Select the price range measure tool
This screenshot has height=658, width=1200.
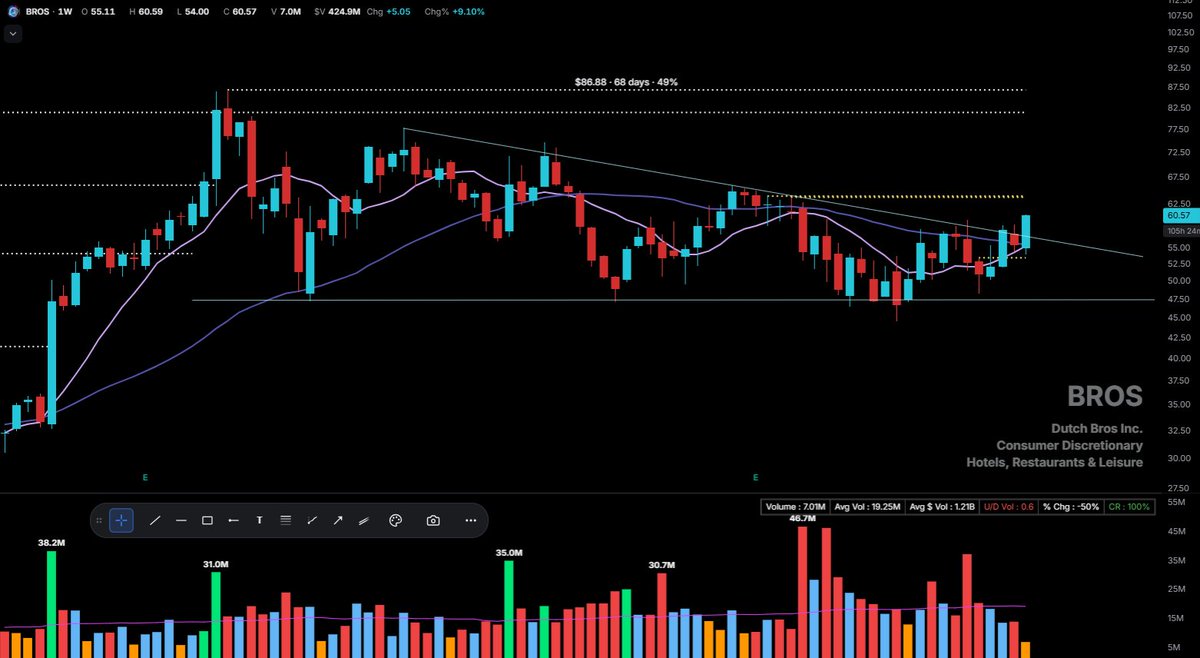(312, 520)
